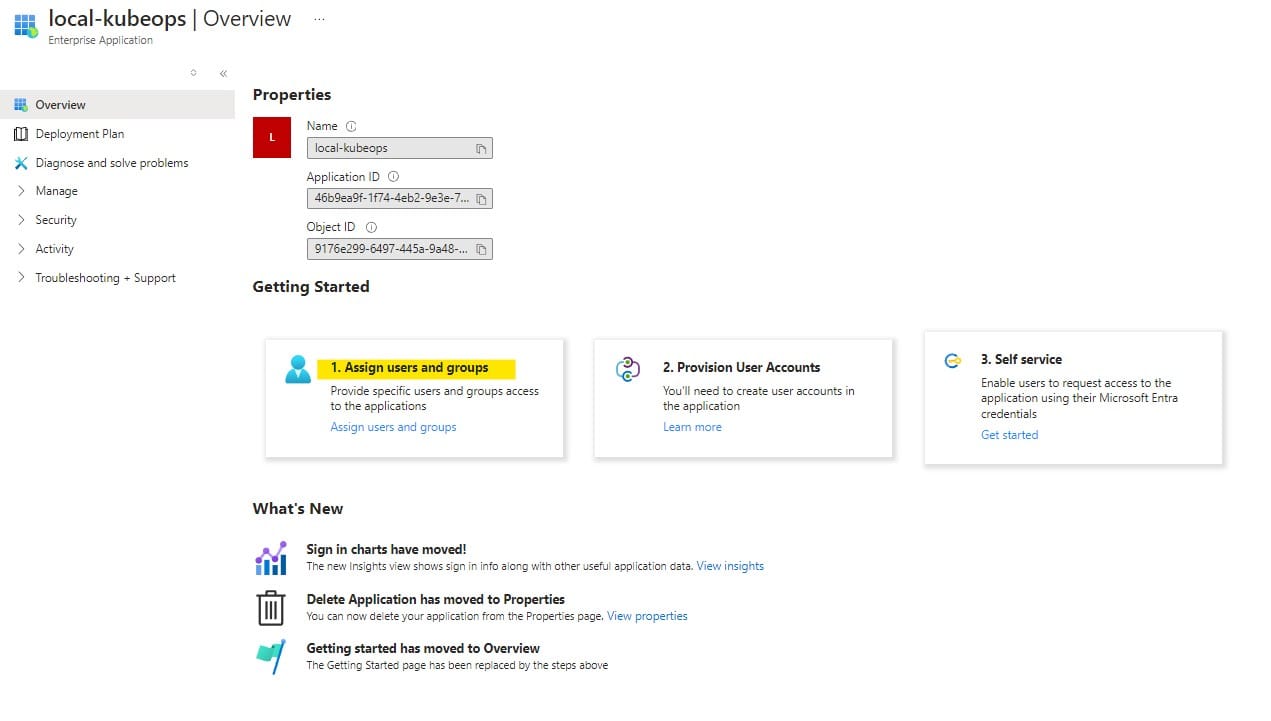This screenshot has width=1271, height=721.
Task: Click the 3. Self service heading
Action: pos(1021,359)
